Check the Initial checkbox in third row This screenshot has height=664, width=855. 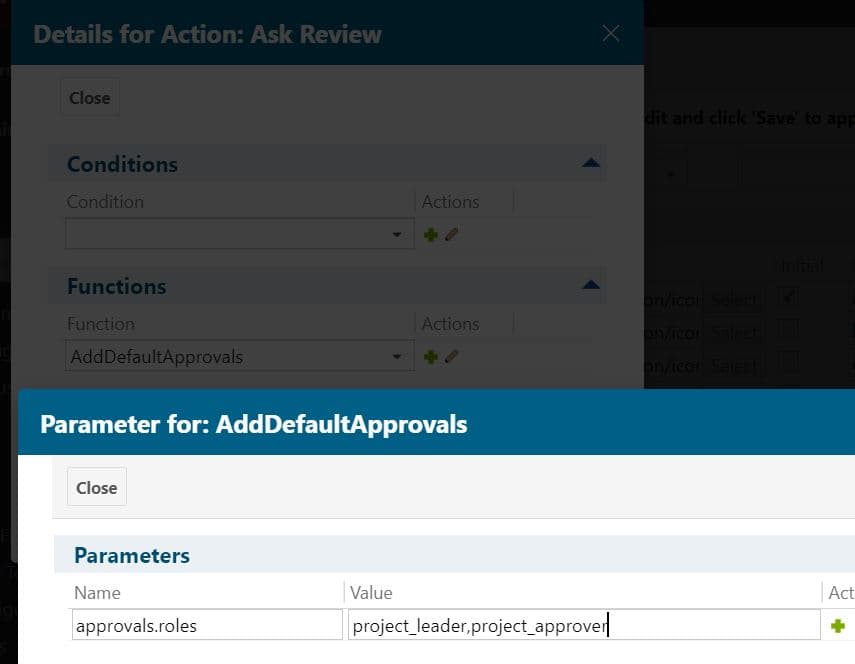(x=789, y=366)
